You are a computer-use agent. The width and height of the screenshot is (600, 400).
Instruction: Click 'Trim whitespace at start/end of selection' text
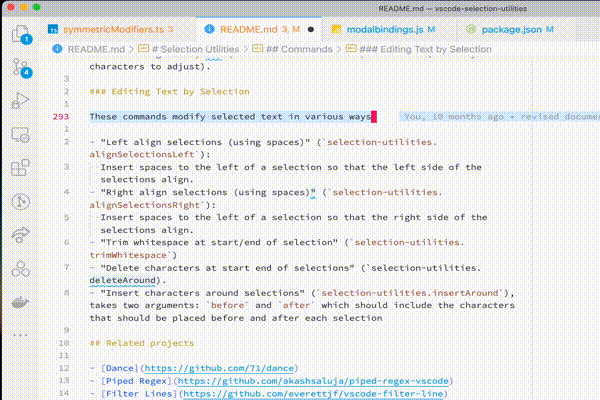click(219, 242)
